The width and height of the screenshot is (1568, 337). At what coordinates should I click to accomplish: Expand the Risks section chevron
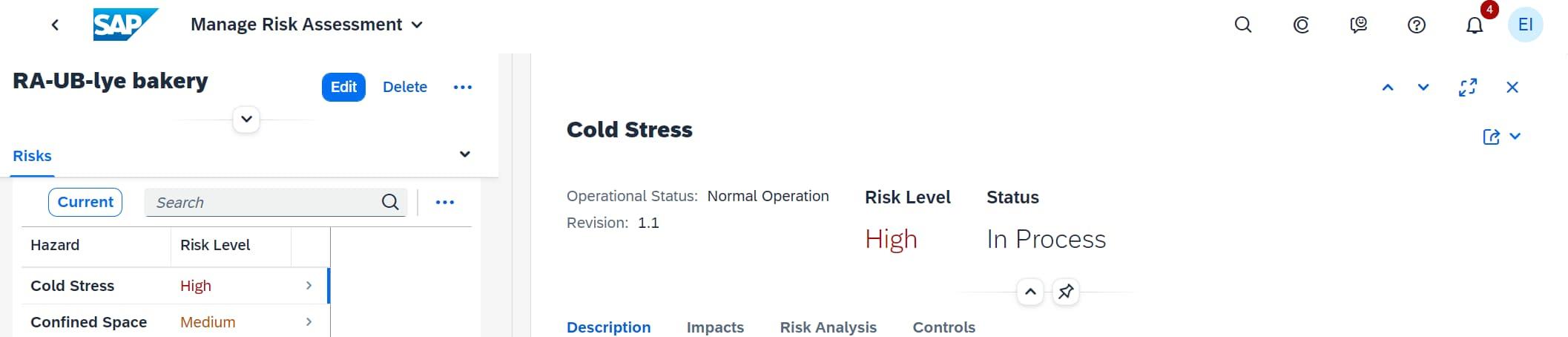465,154
